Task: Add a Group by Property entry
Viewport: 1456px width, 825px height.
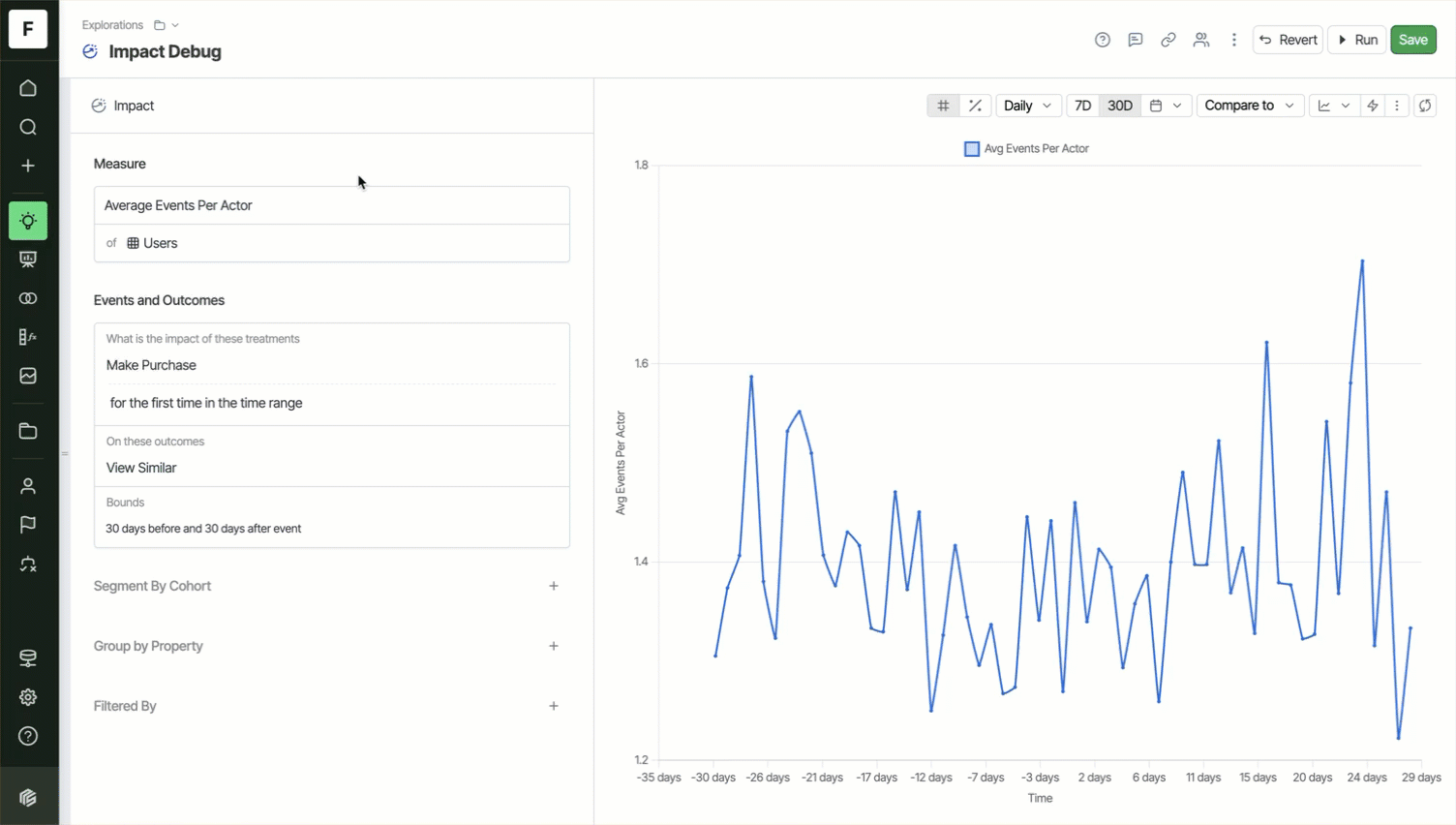Action: tap(554, 646)
